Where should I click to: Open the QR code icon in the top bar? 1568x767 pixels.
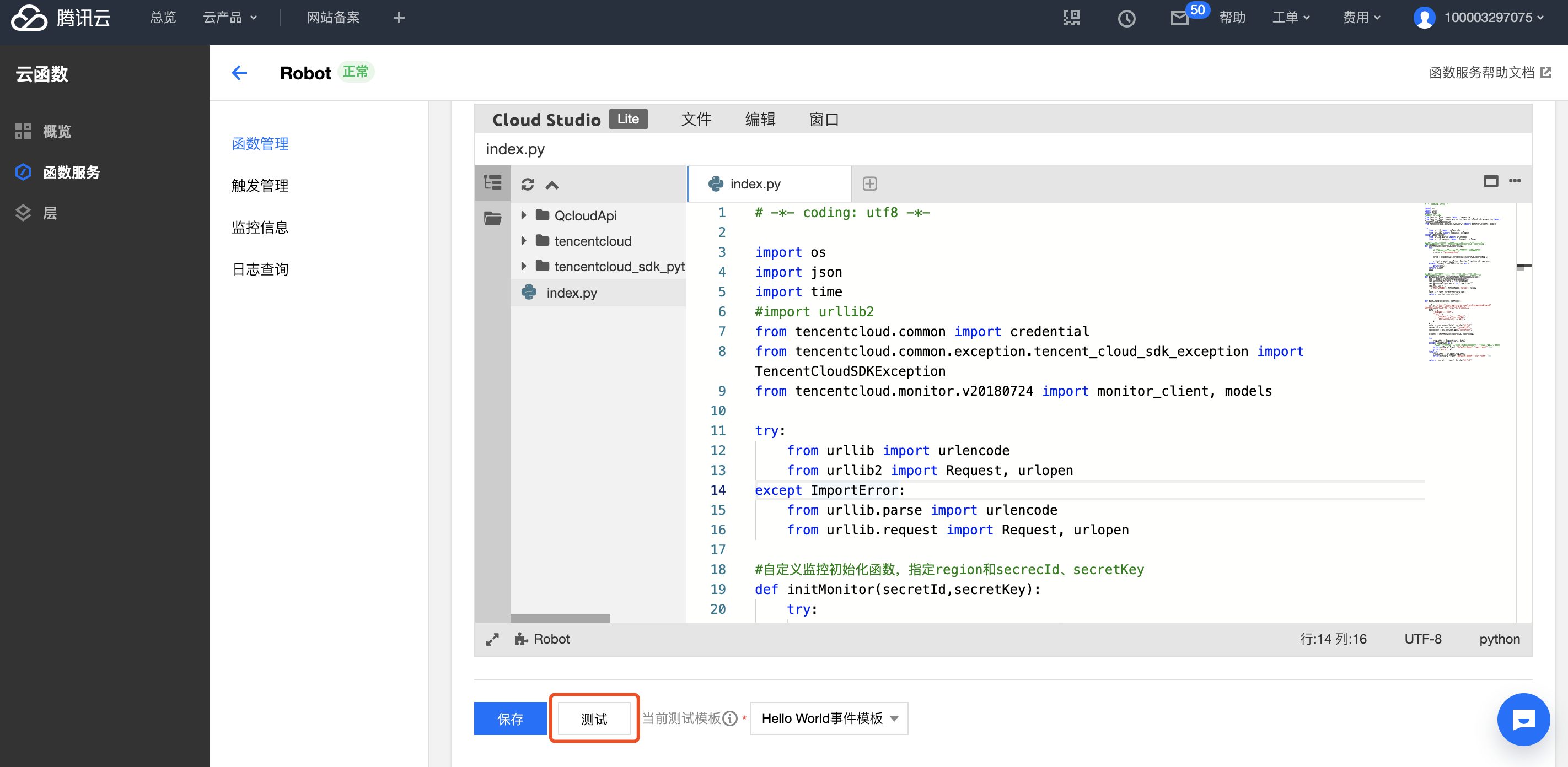tap(1071, 18)
